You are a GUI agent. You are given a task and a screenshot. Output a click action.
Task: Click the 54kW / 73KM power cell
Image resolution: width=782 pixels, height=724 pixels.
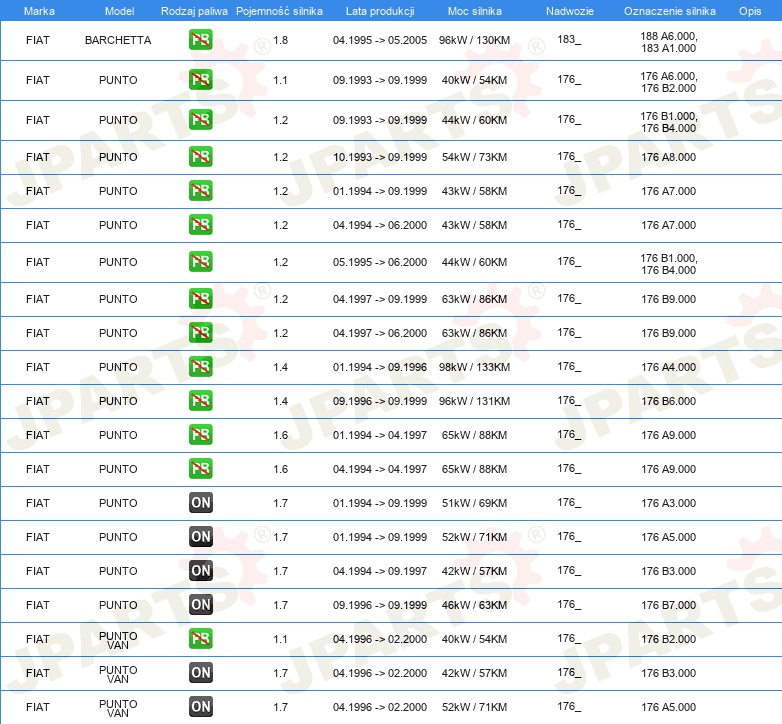[x=474, y=157]
